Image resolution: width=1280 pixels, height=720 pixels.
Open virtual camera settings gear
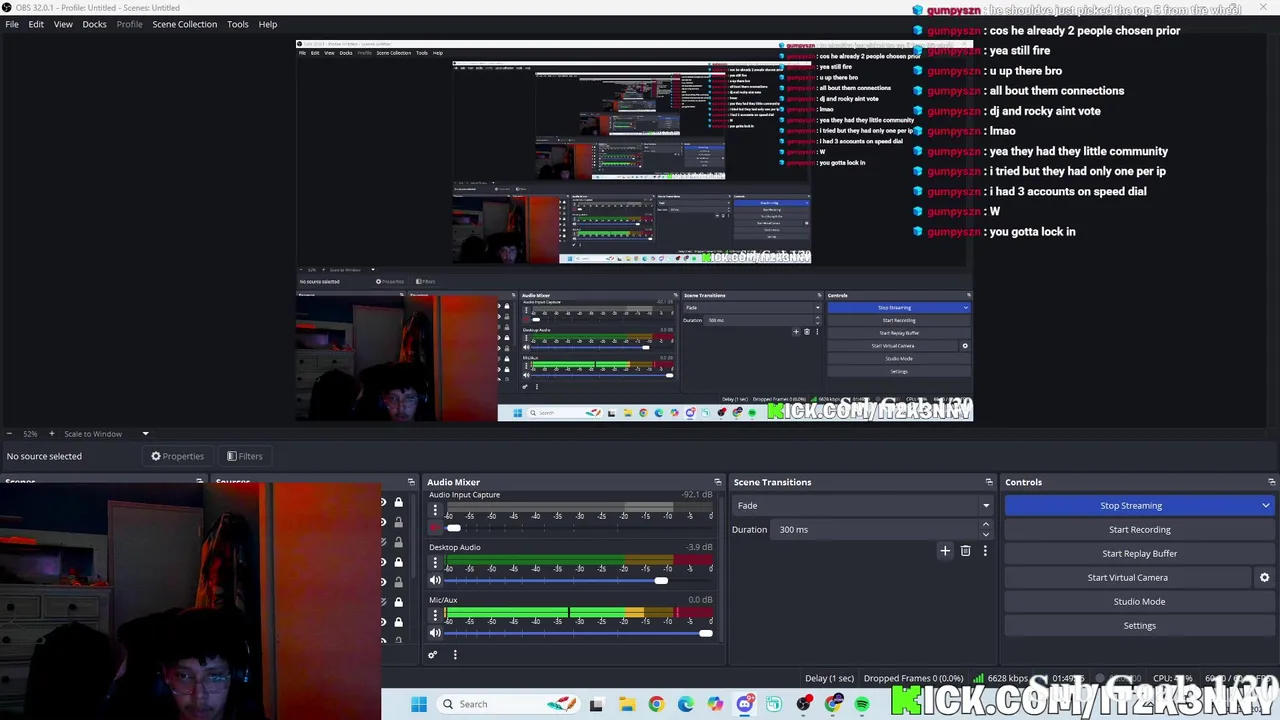(x=1264, y=577)
